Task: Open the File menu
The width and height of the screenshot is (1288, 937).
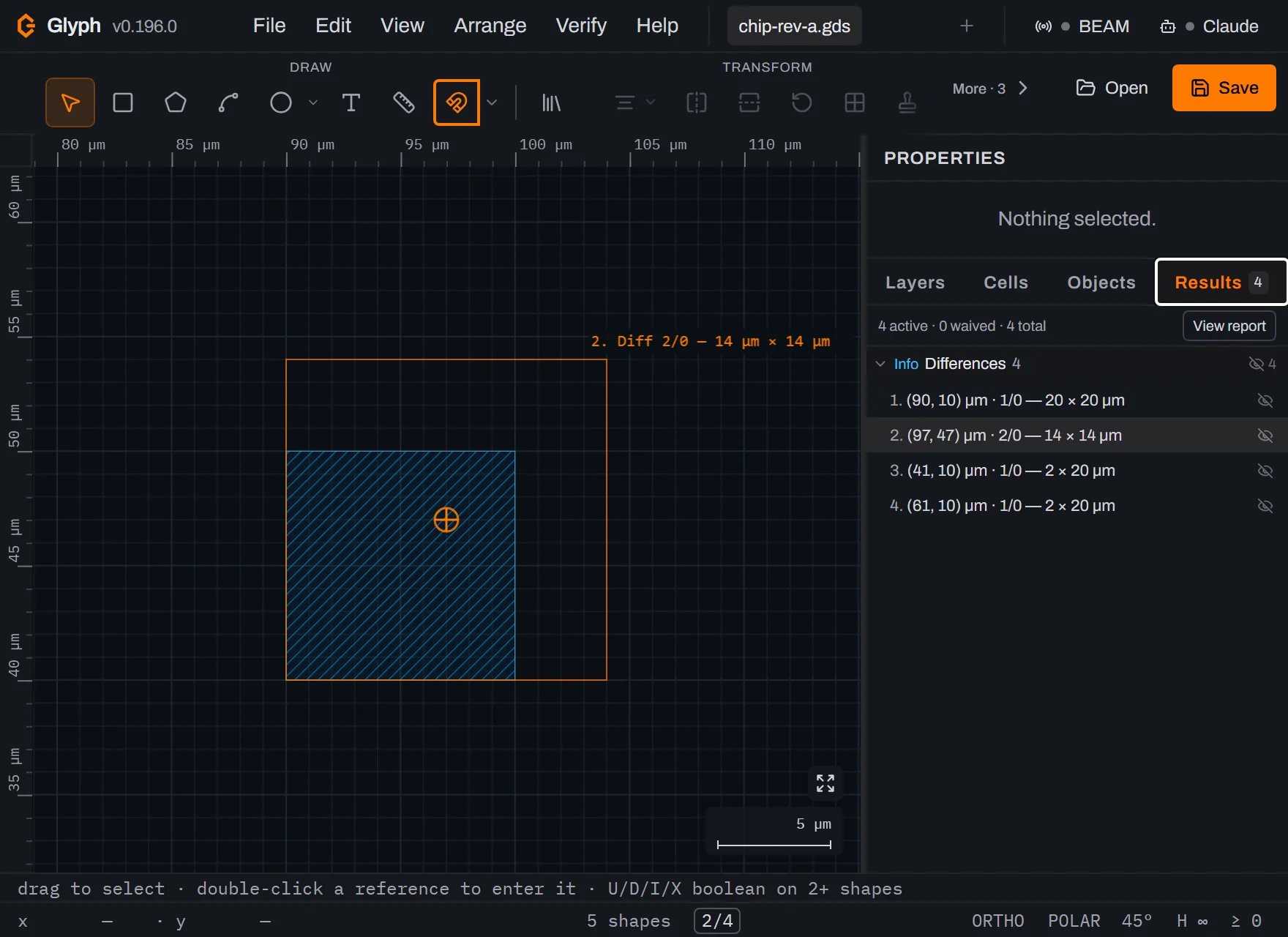Action: (269, 26)
